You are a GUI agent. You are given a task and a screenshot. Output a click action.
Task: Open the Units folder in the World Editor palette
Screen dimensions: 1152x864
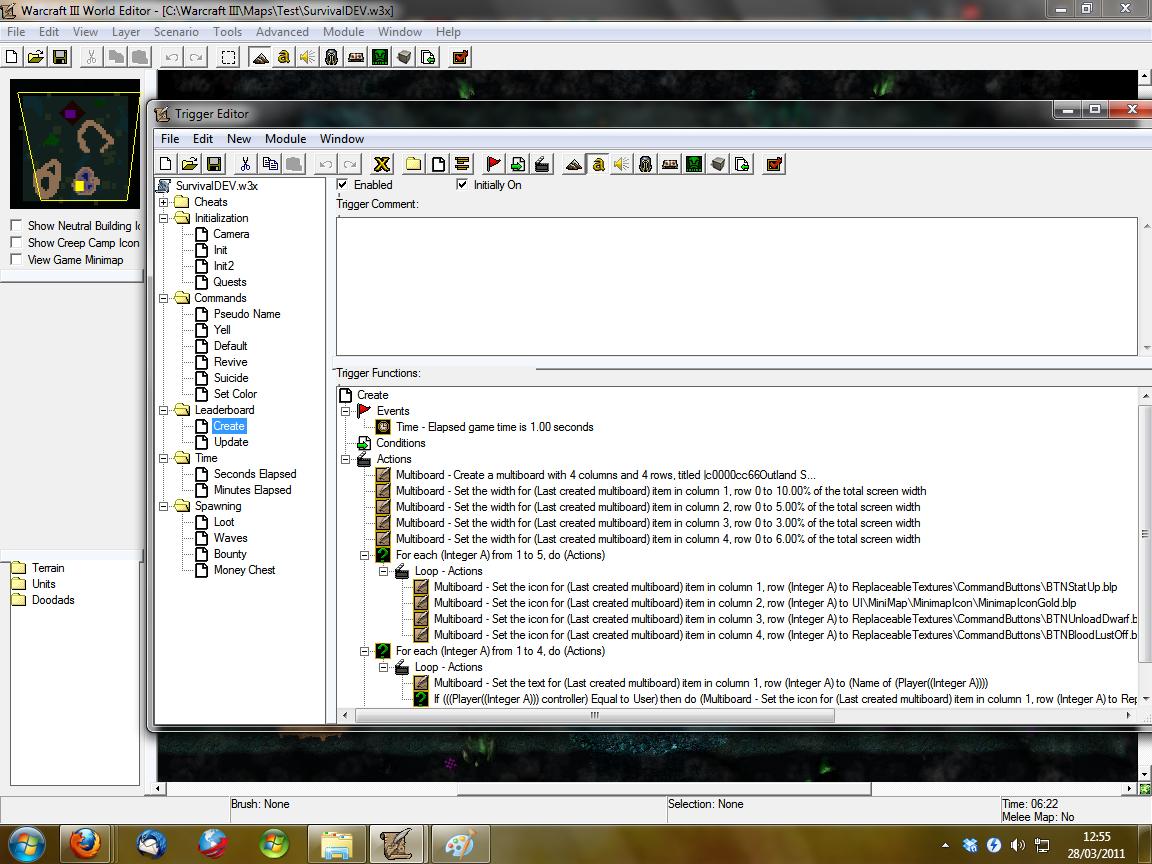pos(43,584)
